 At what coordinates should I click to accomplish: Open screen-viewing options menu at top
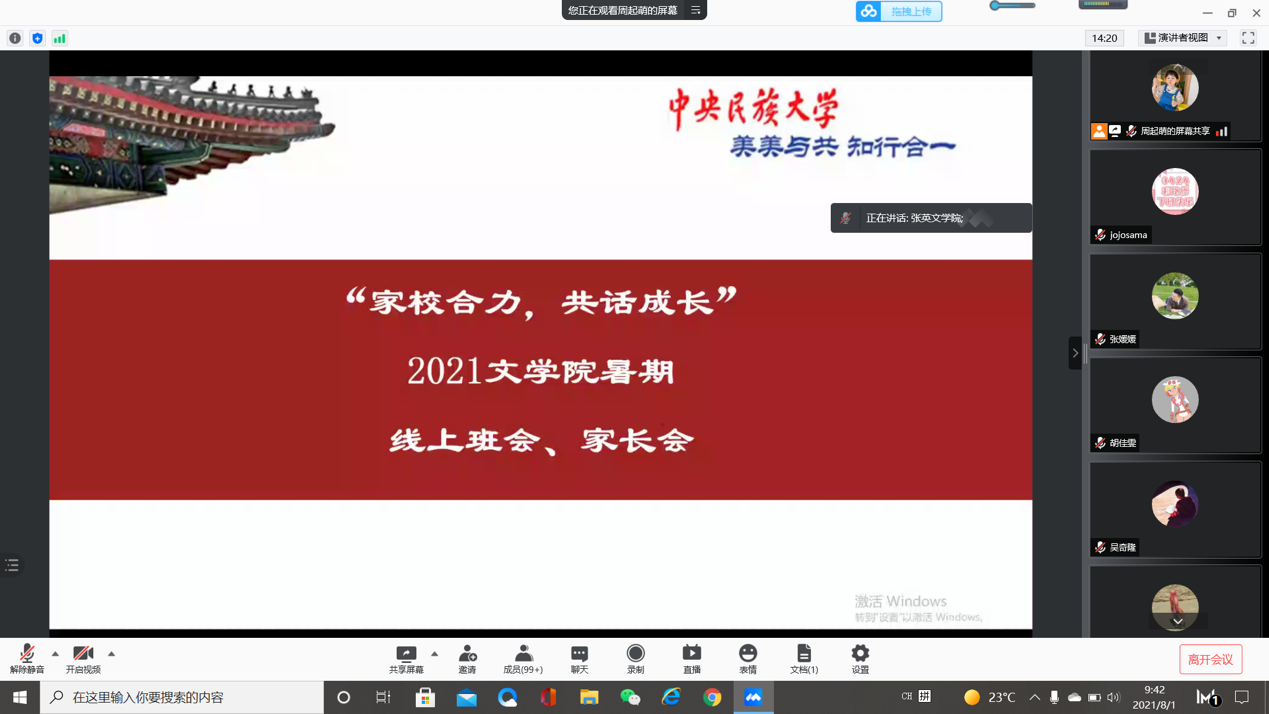pyautogui.click(x=696, y=10)
